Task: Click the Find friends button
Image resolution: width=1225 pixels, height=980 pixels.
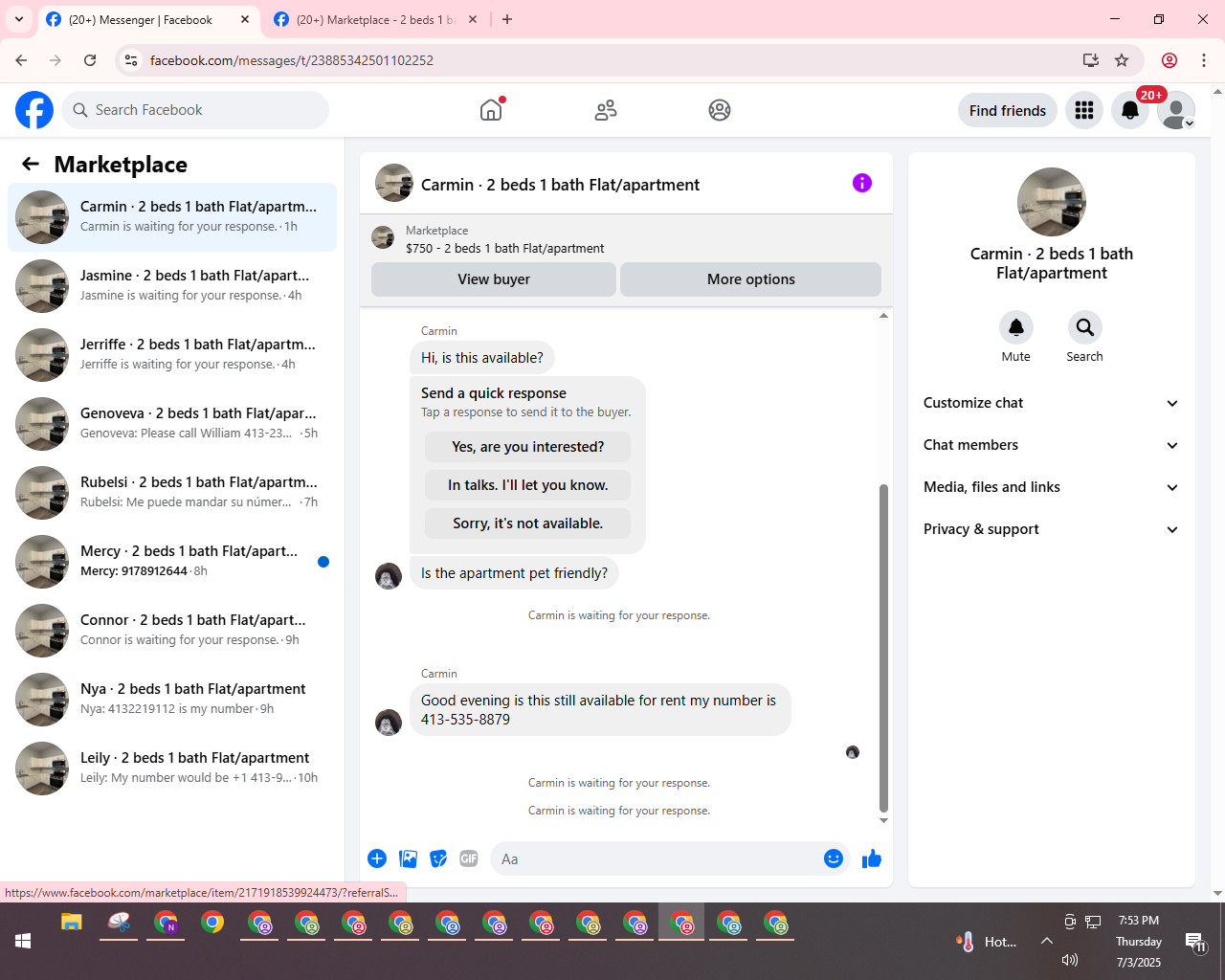Action: (x=1008, y=110)
